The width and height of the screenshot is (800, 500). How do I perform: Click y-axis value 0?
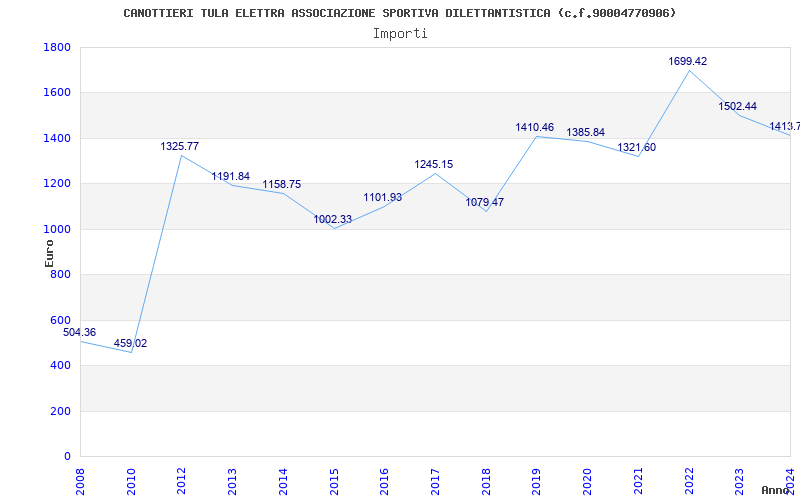[67, 457]
